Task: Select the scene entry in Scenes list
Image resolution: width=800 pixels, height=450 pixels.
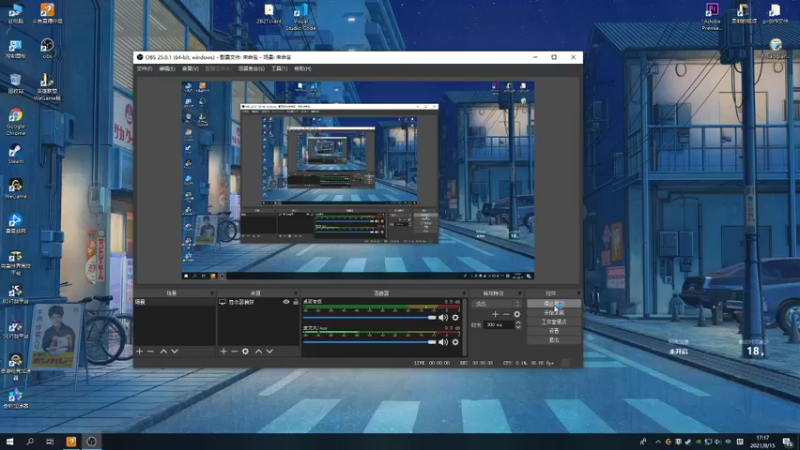Action: pyautogui.click(x=174, y=302)
